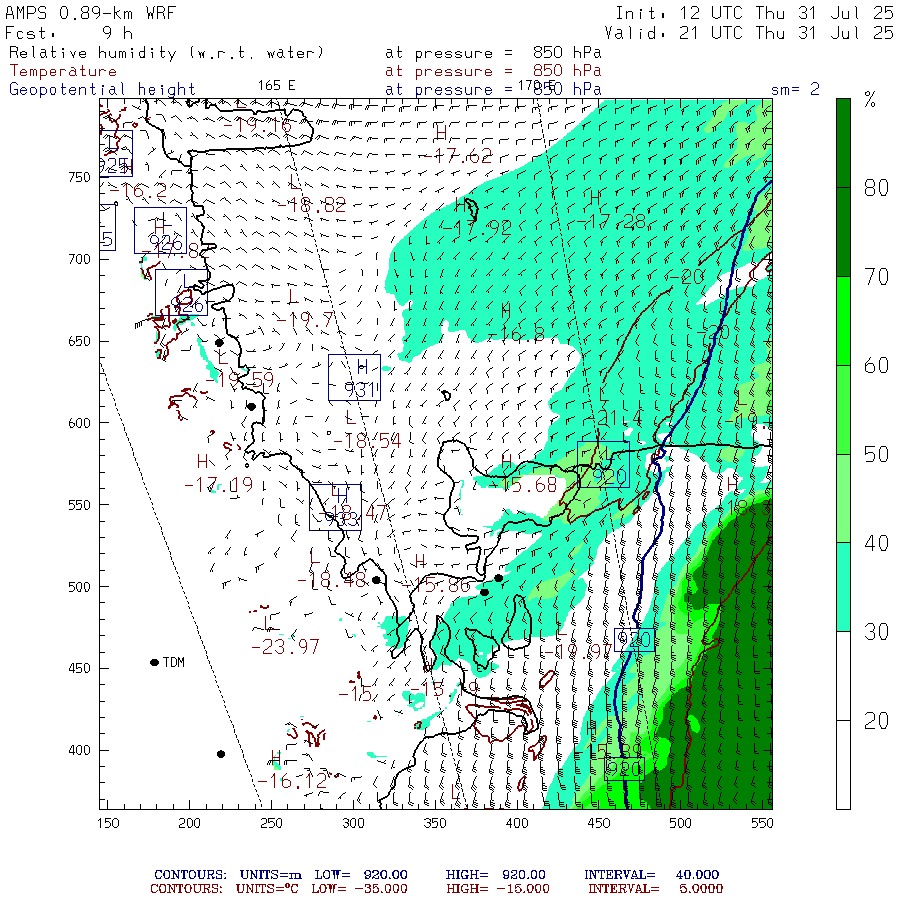Click the -16.12 temperature high value
Screen dimensions: 900x900
tap(292, 781)
